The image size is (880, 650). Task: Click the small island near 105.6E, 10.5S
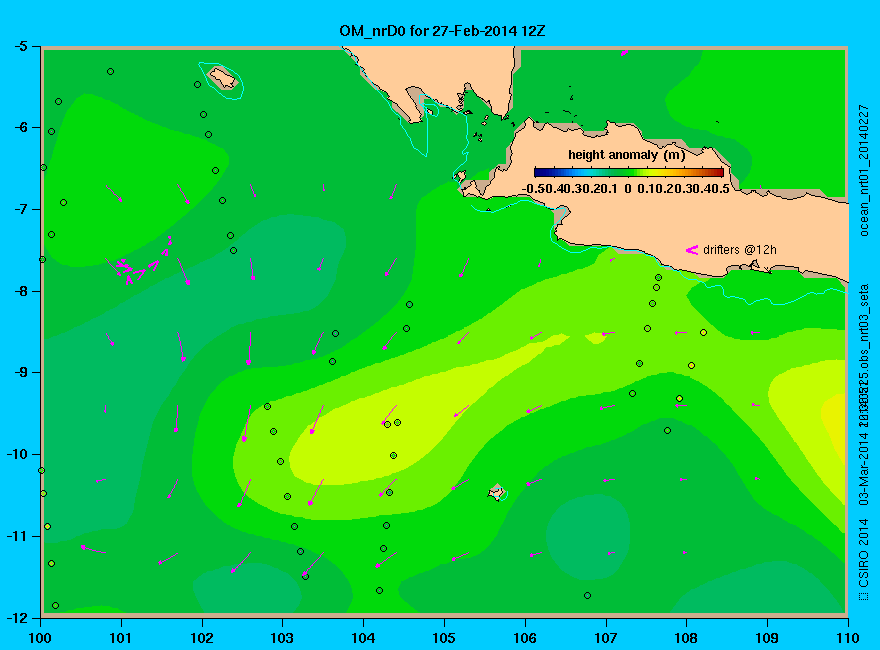(x=496, y=493)
